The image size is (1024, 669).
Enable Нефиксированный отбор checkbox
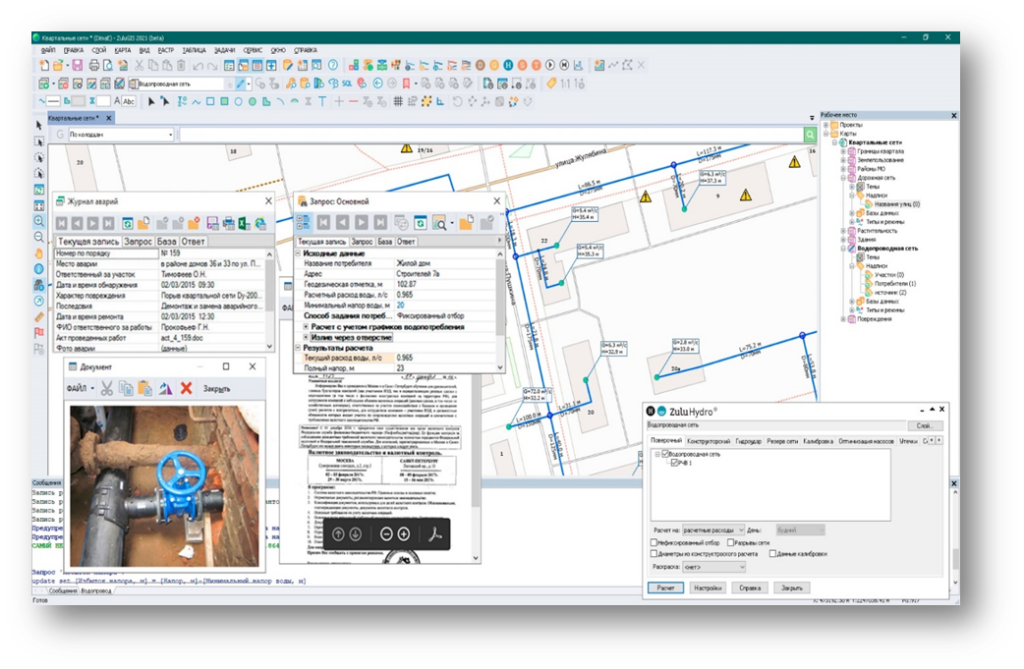(x=654, y=542)
